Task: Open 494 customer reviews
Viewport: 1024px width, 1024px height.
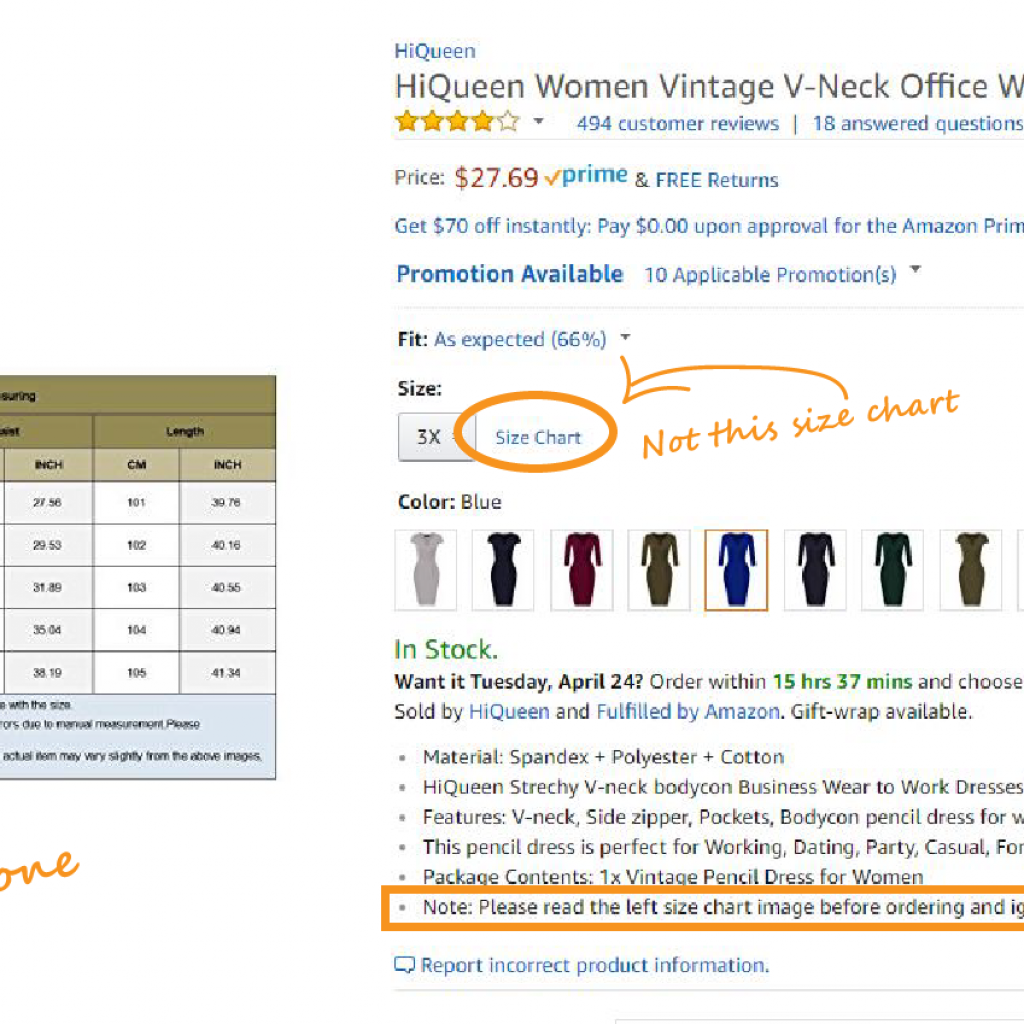Action: point(677,123)
